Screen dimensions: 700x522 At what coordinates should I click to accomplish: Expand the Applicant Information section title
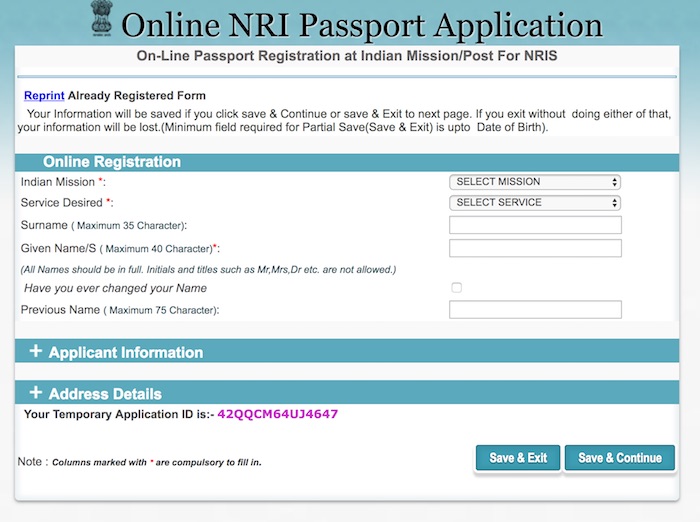(125, 353)
